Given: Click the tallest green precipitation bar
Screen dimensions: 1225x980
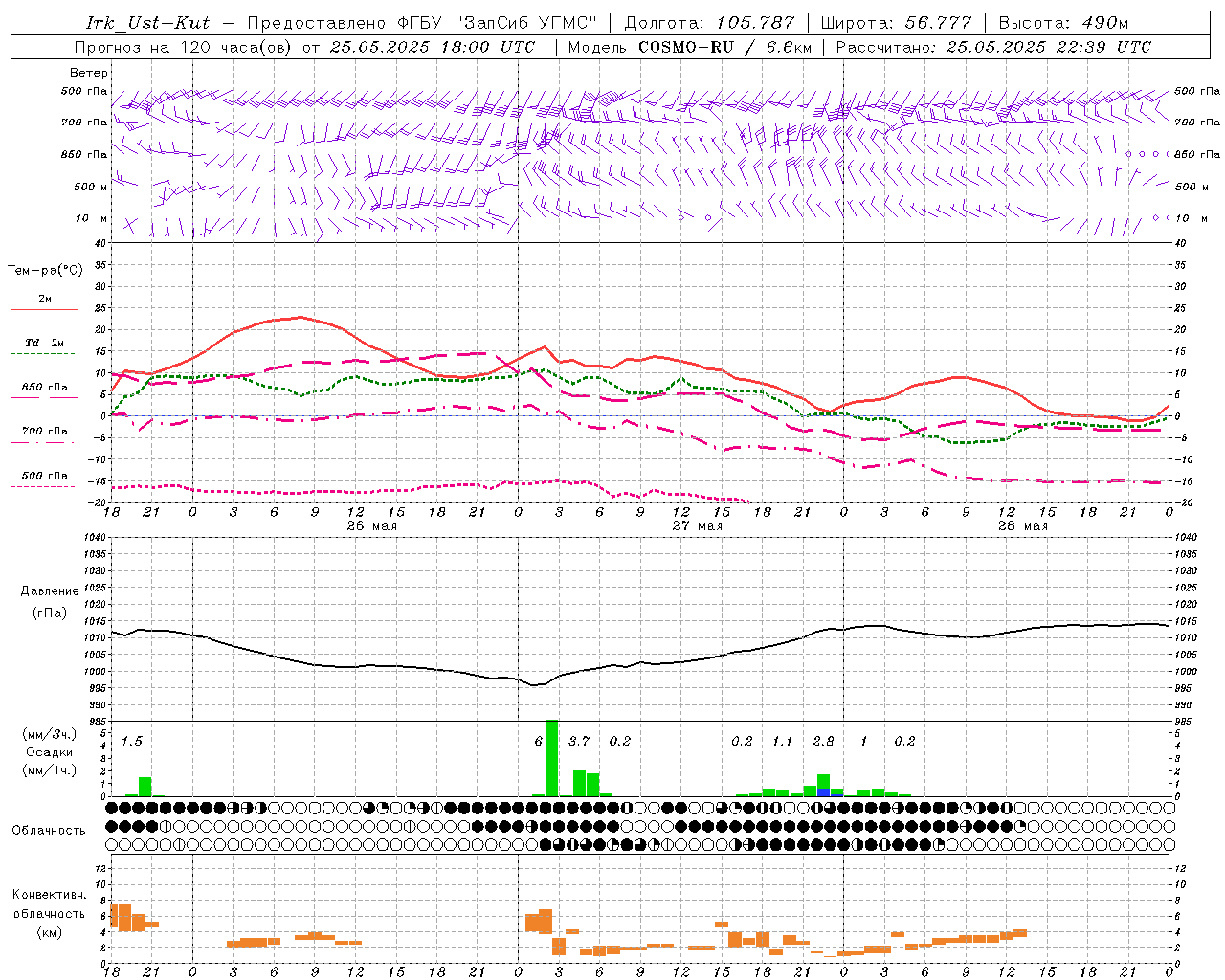Looking at the screenshot, I should (x=551, y=758).
